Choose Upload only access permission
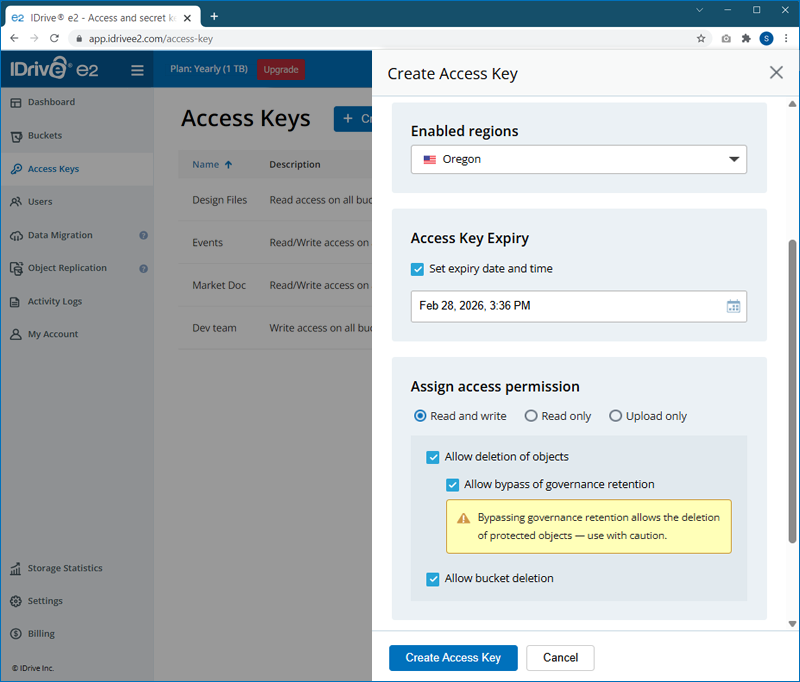The image size is (800, 682). 615,416
